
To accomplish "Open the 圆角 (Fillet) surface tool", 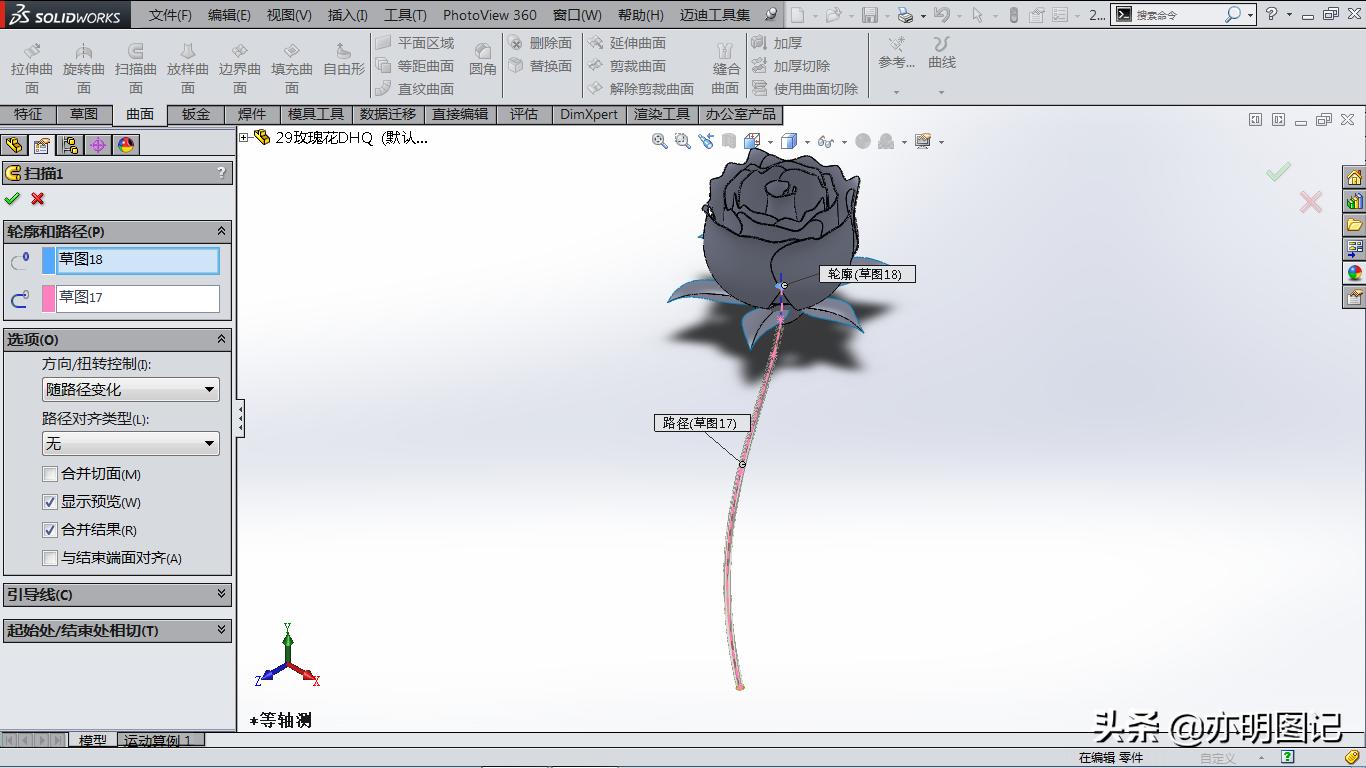I will click(x=484, y=60).
